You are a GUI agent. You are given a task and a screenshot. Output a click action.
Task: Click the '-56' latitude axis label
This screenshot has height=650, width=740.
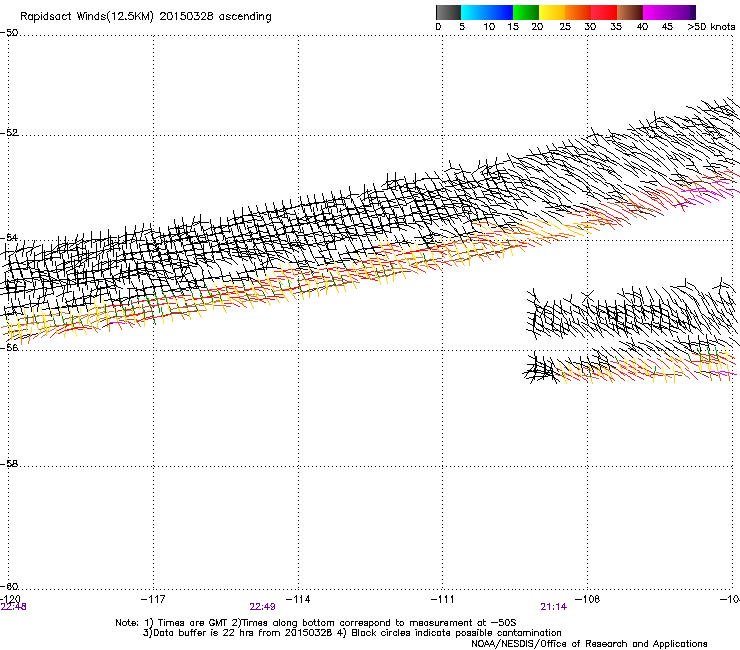pos(9,347)
